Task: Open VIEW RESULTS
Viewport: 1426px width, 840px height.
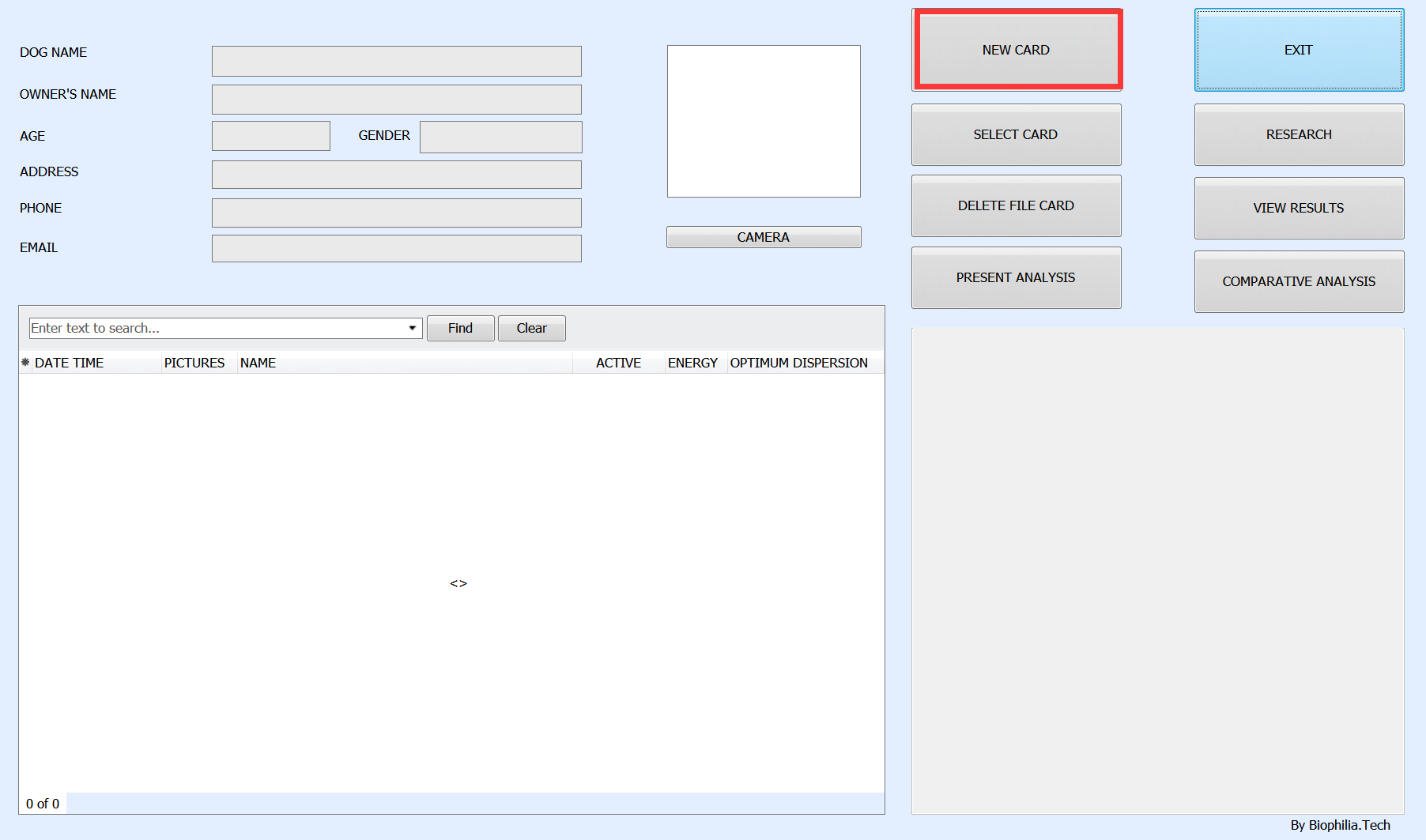Action: tap(1299, 209)
